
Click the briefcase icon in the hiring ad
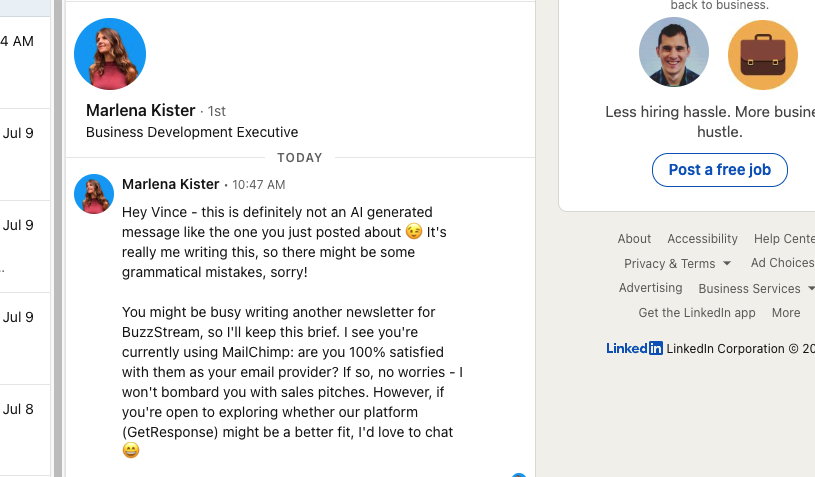pos(762,55)
